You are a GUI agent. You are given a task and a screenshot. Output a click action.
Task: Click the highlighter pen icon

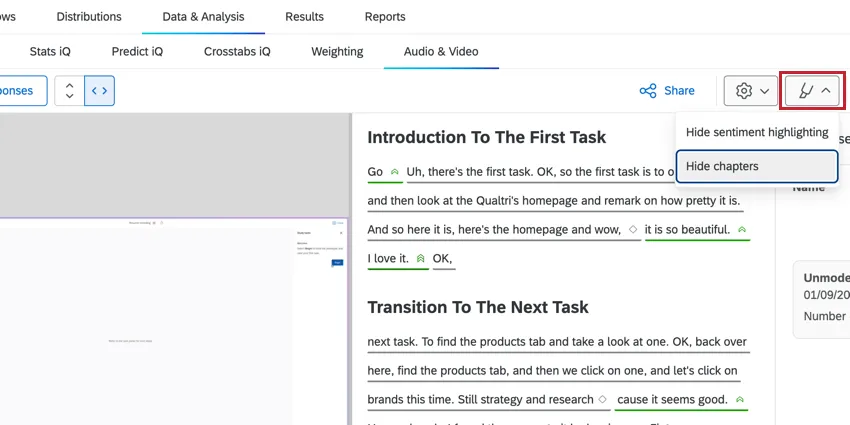(x=805, y=91)
